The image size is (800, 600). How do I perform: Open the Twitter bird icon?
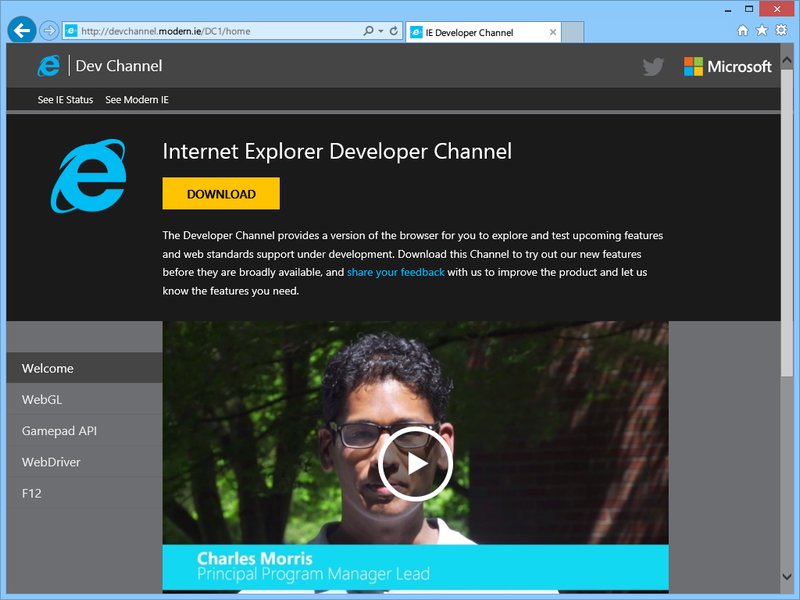[x=653, y=66]
